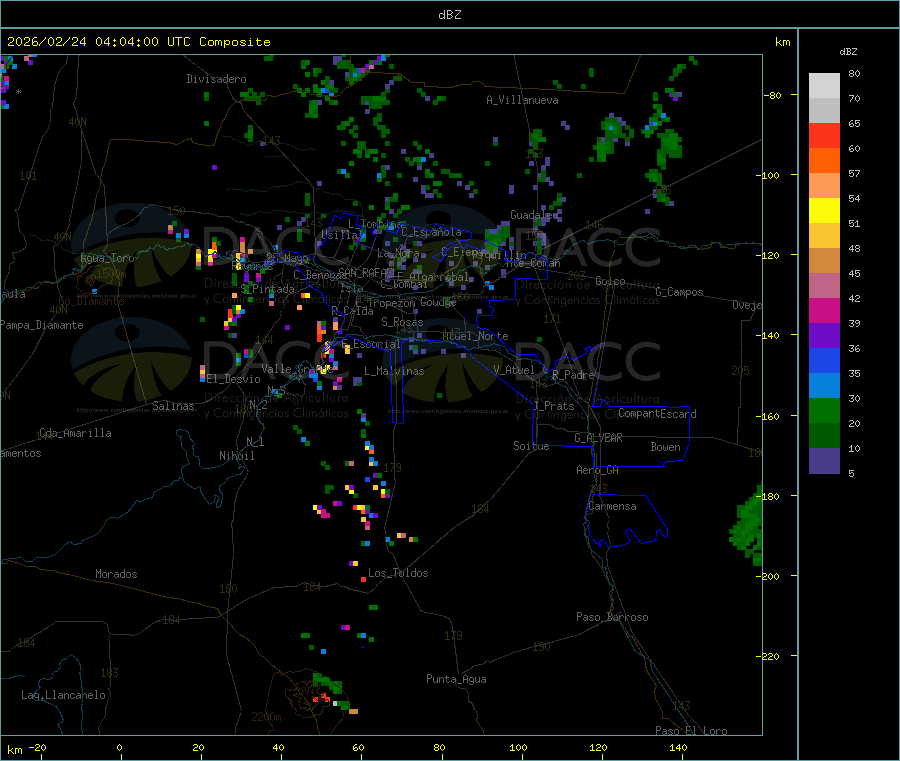
Task: Click the Paso_Barroso map label
Action: (x=612, y=617)
